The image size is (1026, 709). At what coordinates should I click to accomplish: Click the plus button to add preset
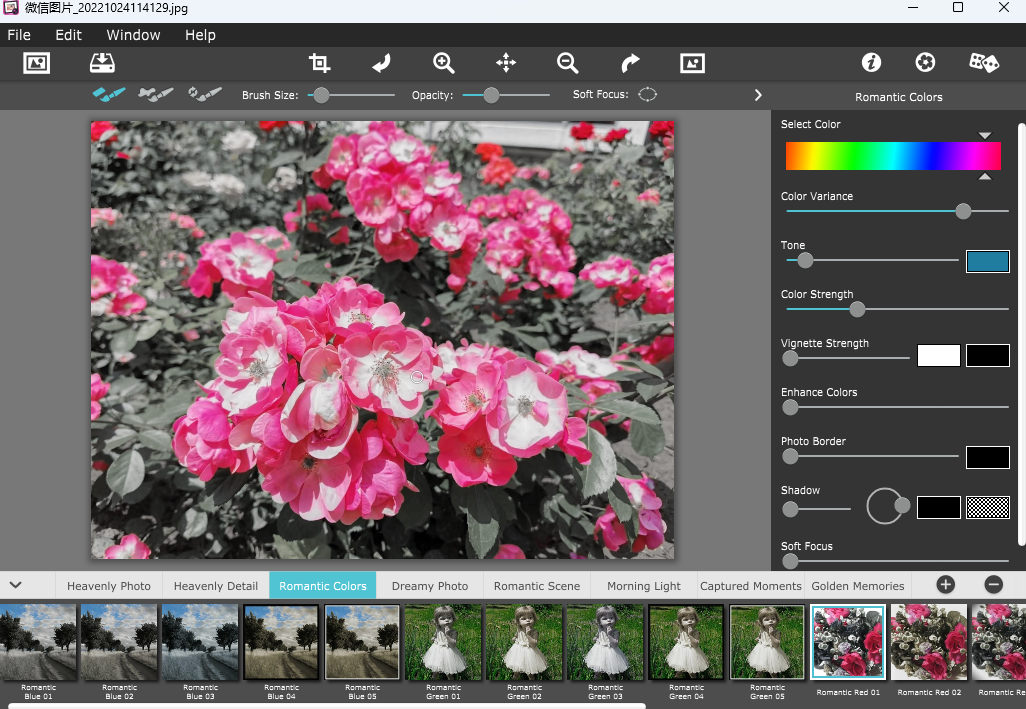945,585
